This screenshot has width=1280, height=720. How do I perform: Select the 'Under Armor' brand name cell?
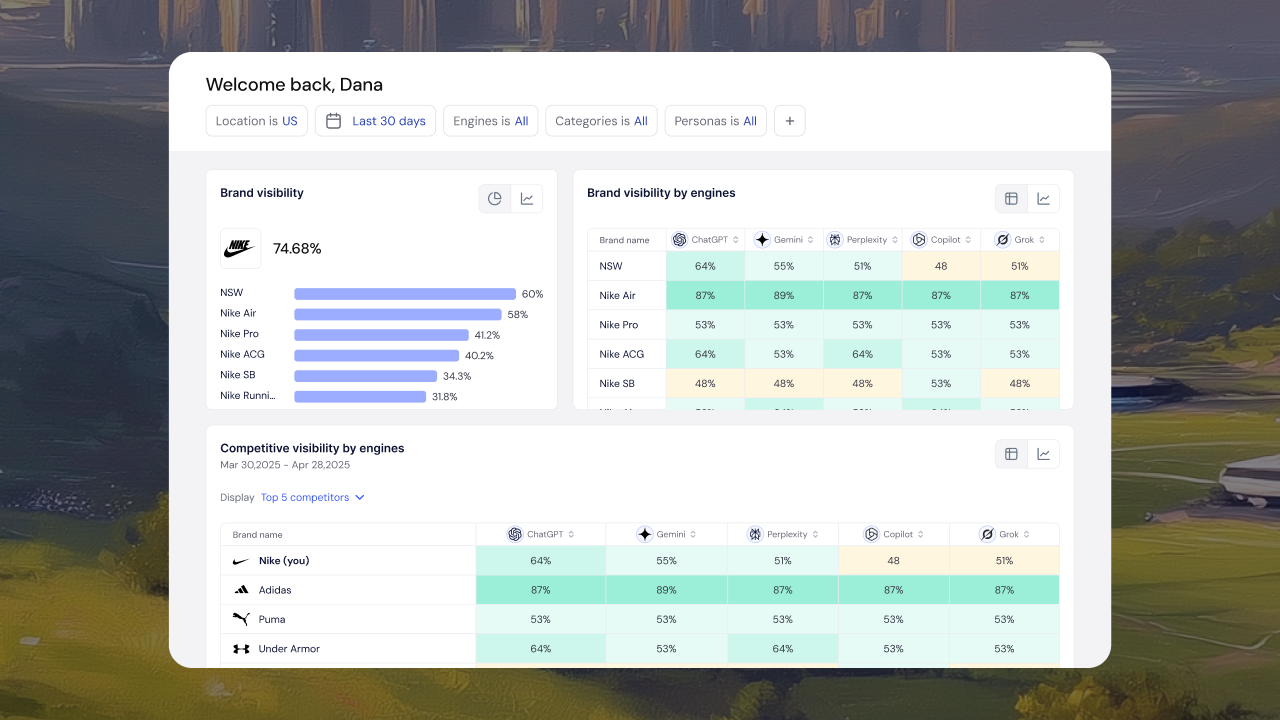tap(348, 649)
